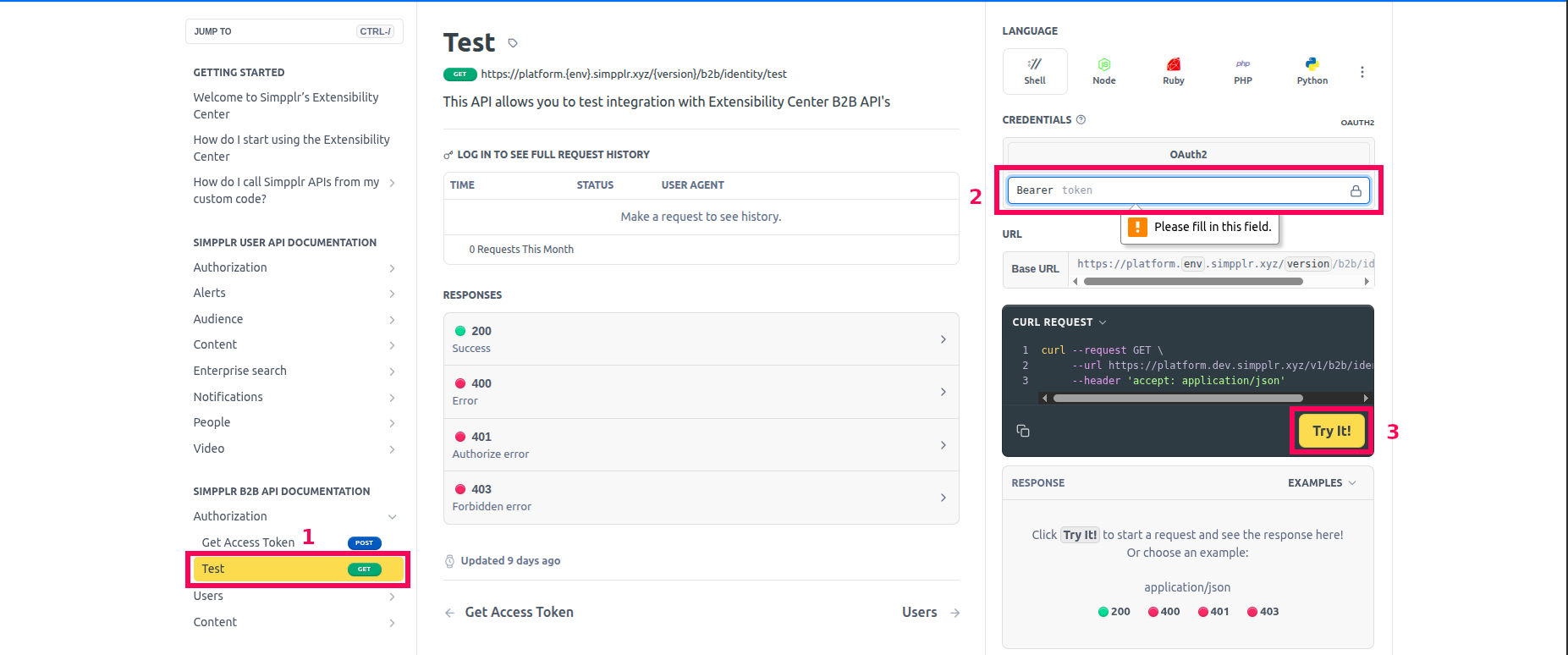Image resolution: width=1568 pixels, height=655 pixels.
Task: Open How do I start using page
Action: (x=291, y=148)
